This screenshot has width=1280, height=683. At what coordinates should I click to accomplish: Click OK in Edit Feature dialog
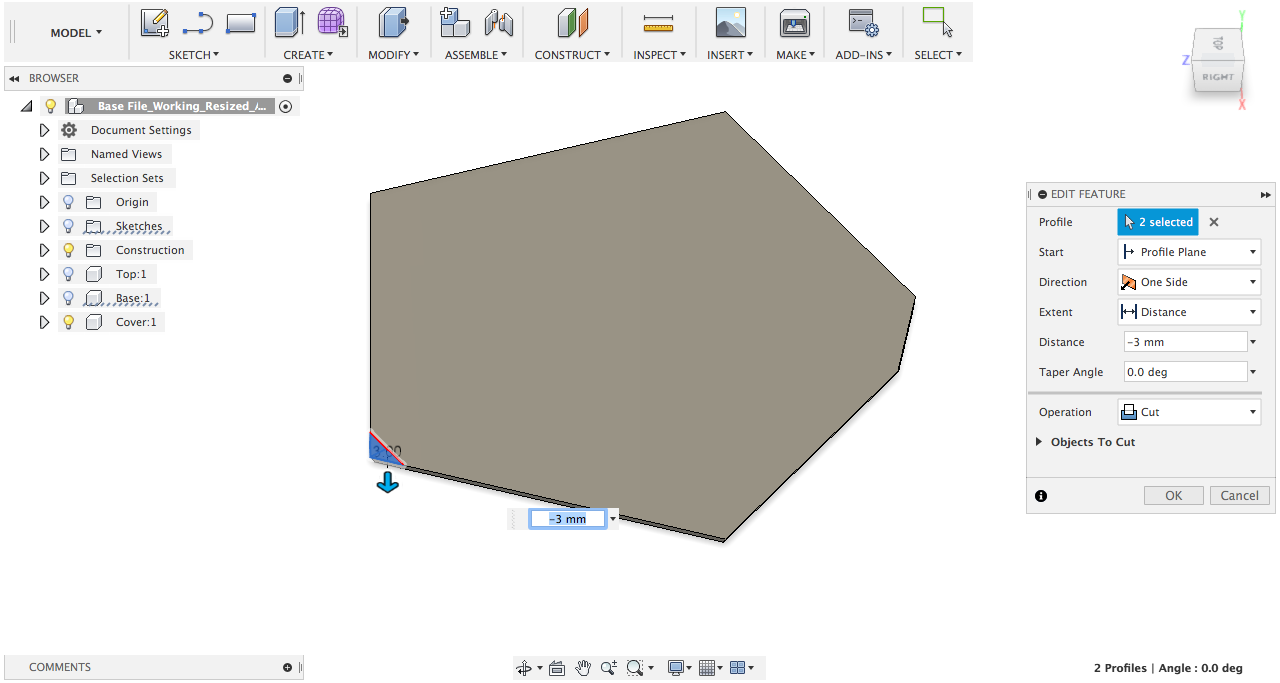pos(1174,495)
